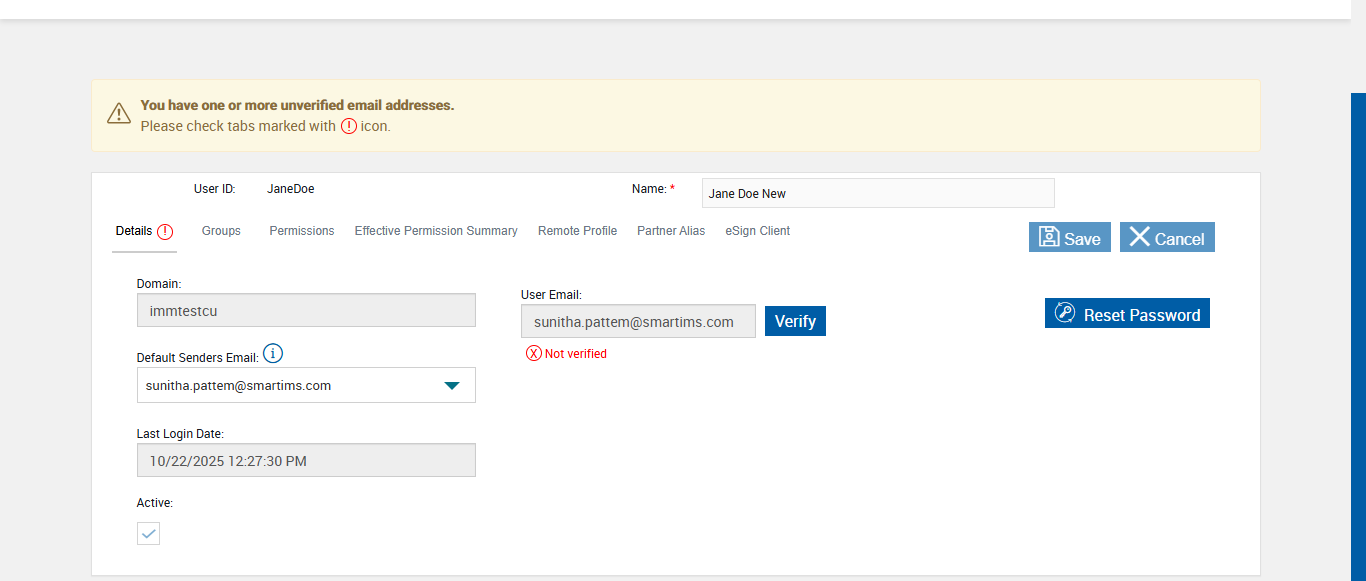Click the red exclamation icon in the banner text
Image resolution: width=1366 pixels, height=581 pixels.
pyautogui.click(x=348, y=126)
